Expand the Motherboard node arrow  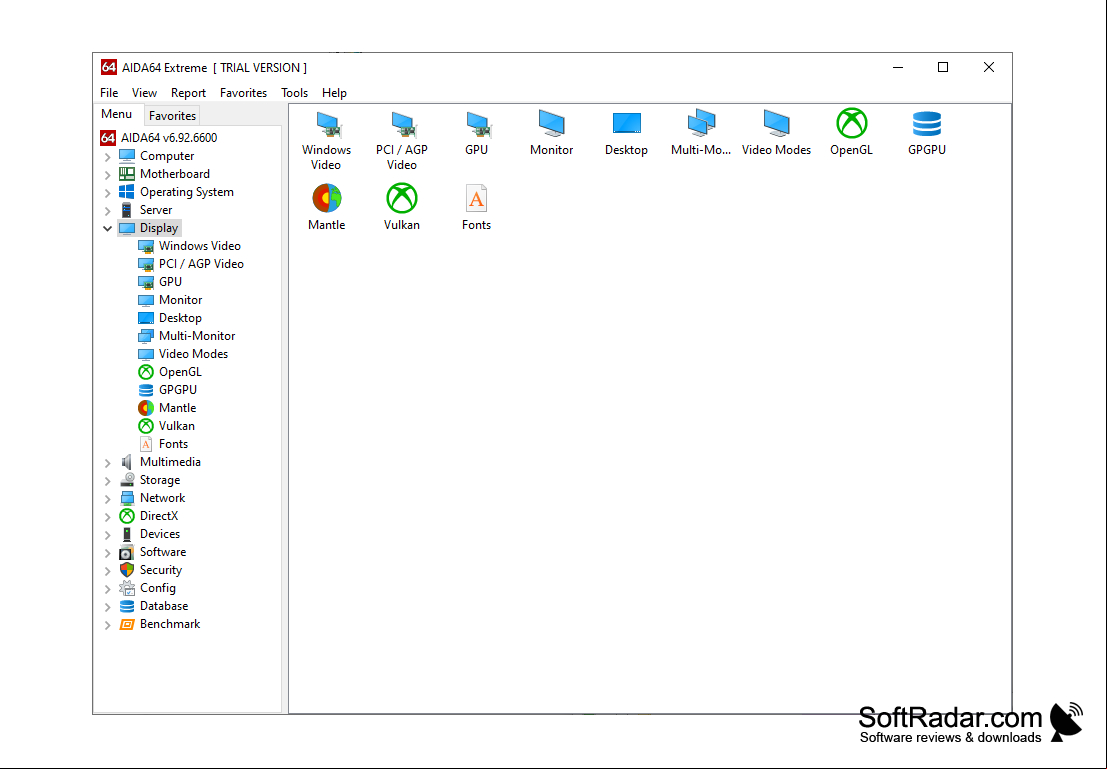pyautogui.click(x=107, y=174)
